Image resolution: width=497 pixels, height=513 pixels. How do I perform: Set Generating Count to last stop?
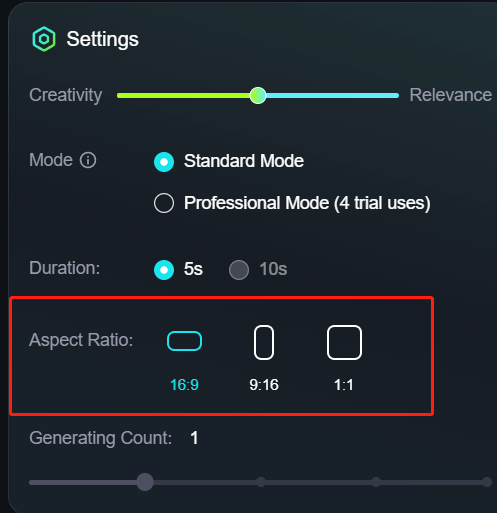tap(487, 482)
